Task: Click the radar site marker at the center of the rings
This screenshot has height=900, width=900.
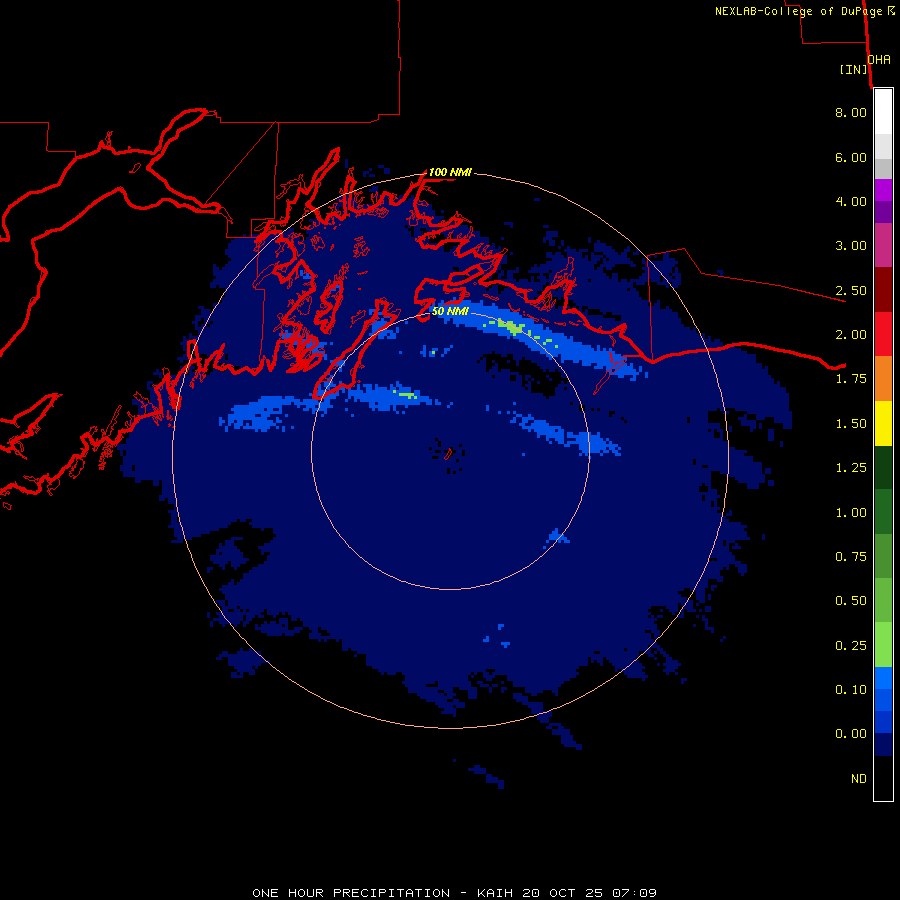Action: tap(449, 453)
